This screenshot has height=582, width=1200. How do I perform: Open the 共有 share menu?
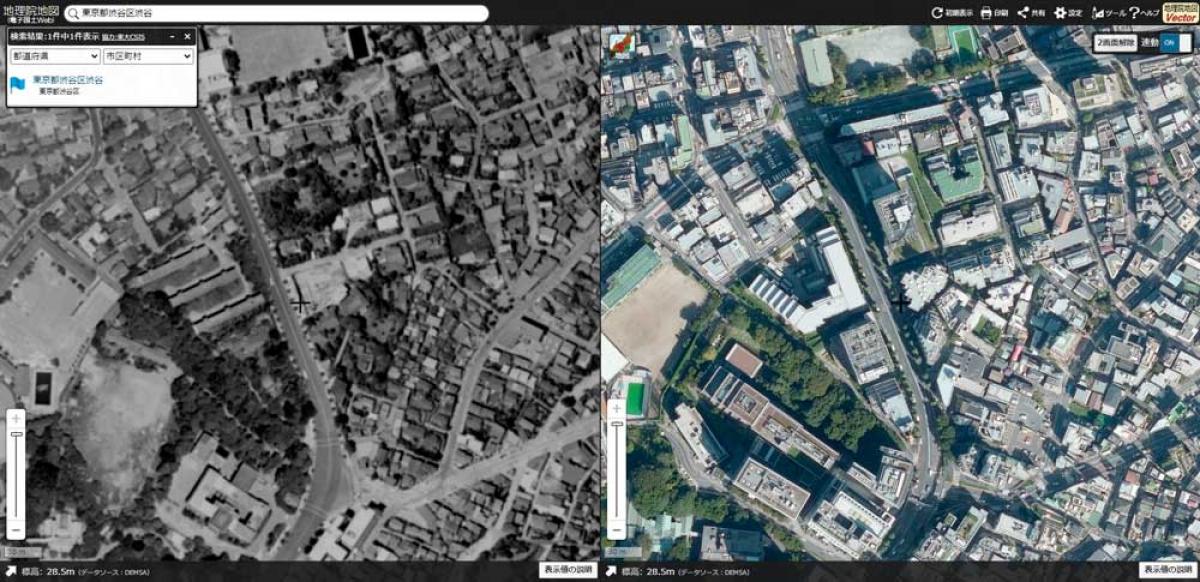[x=1031, y=13]
